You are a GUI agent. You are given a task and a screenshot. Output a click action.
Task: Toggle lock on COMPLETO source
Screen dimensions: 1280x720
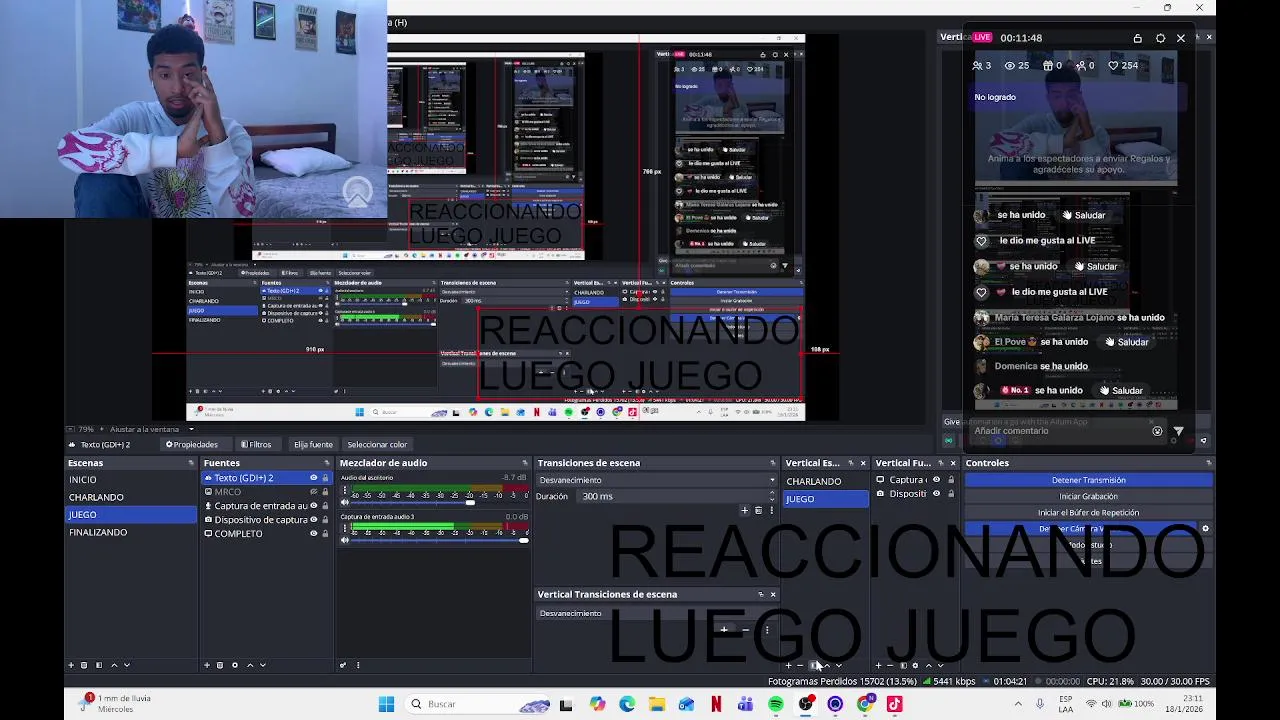(325, 534)
